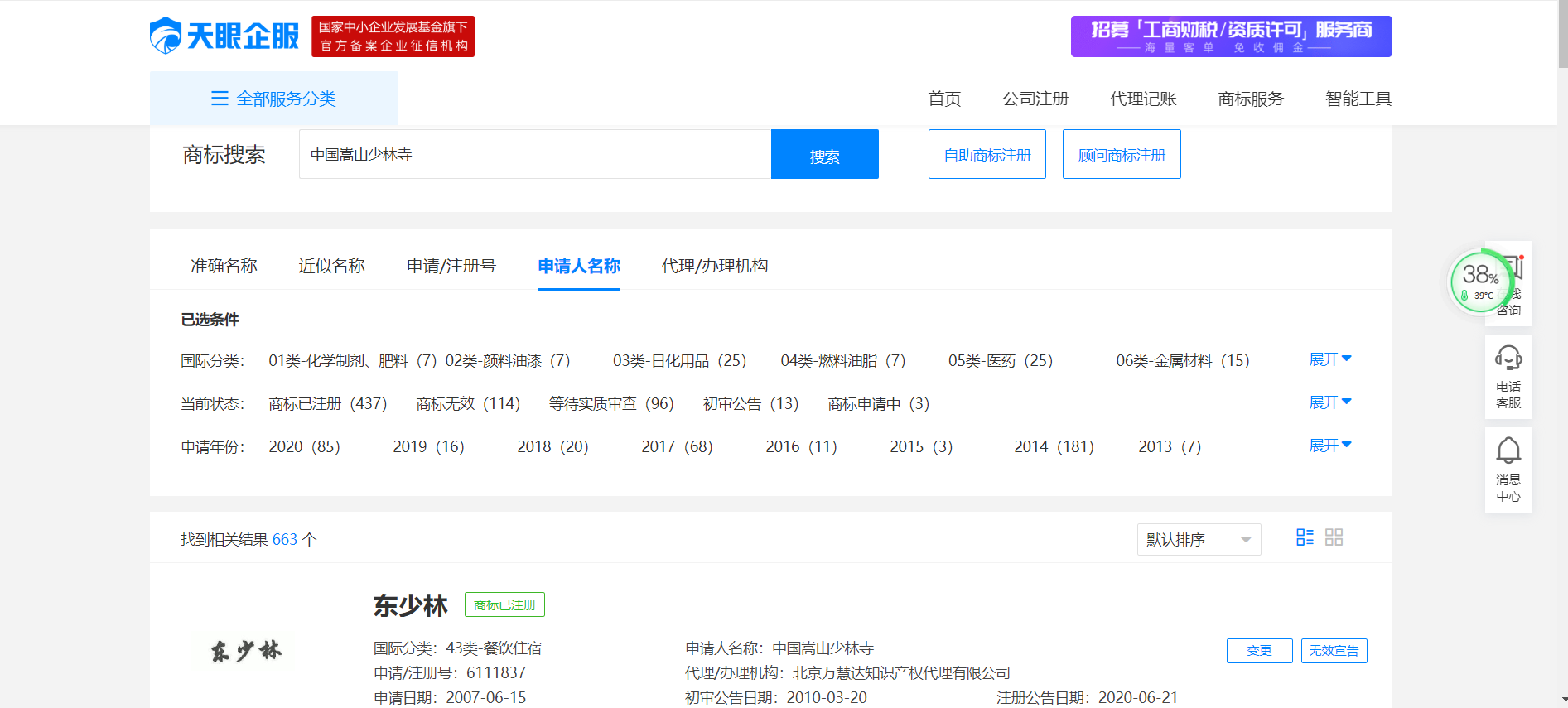Open 公司注册 navigation item
This screenshot has height=708, width=1568.
(1035, 99)
